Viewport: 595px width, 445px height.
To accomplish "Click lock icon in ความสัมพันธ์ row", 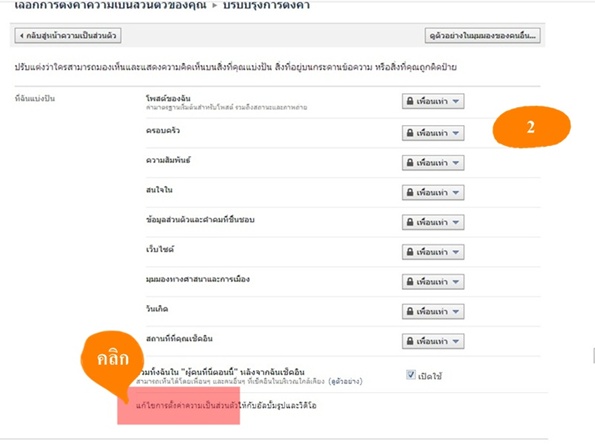I will coord(410,163).
